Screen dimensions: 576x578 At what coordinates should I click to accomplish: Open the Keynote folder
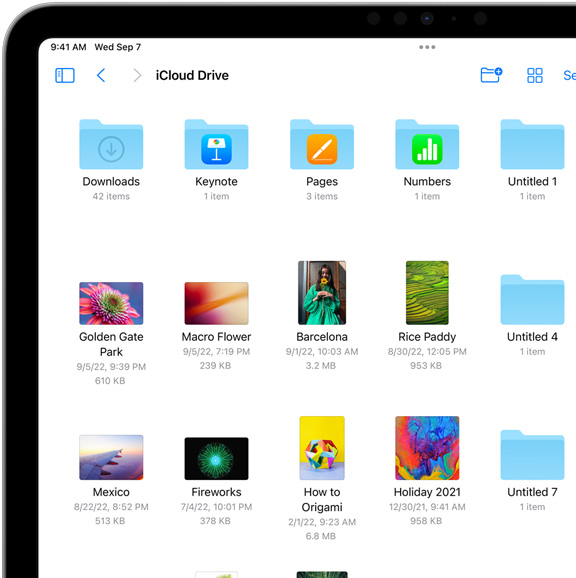pyautogui.click(x=216, y=144)
